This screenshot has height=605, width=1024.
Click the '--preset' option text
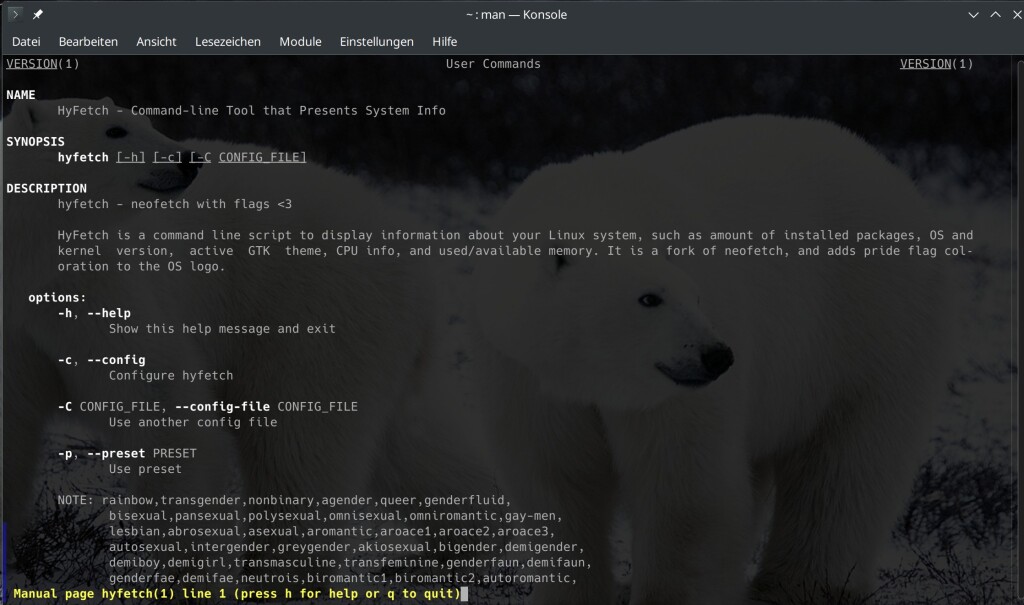click(116, 453)
